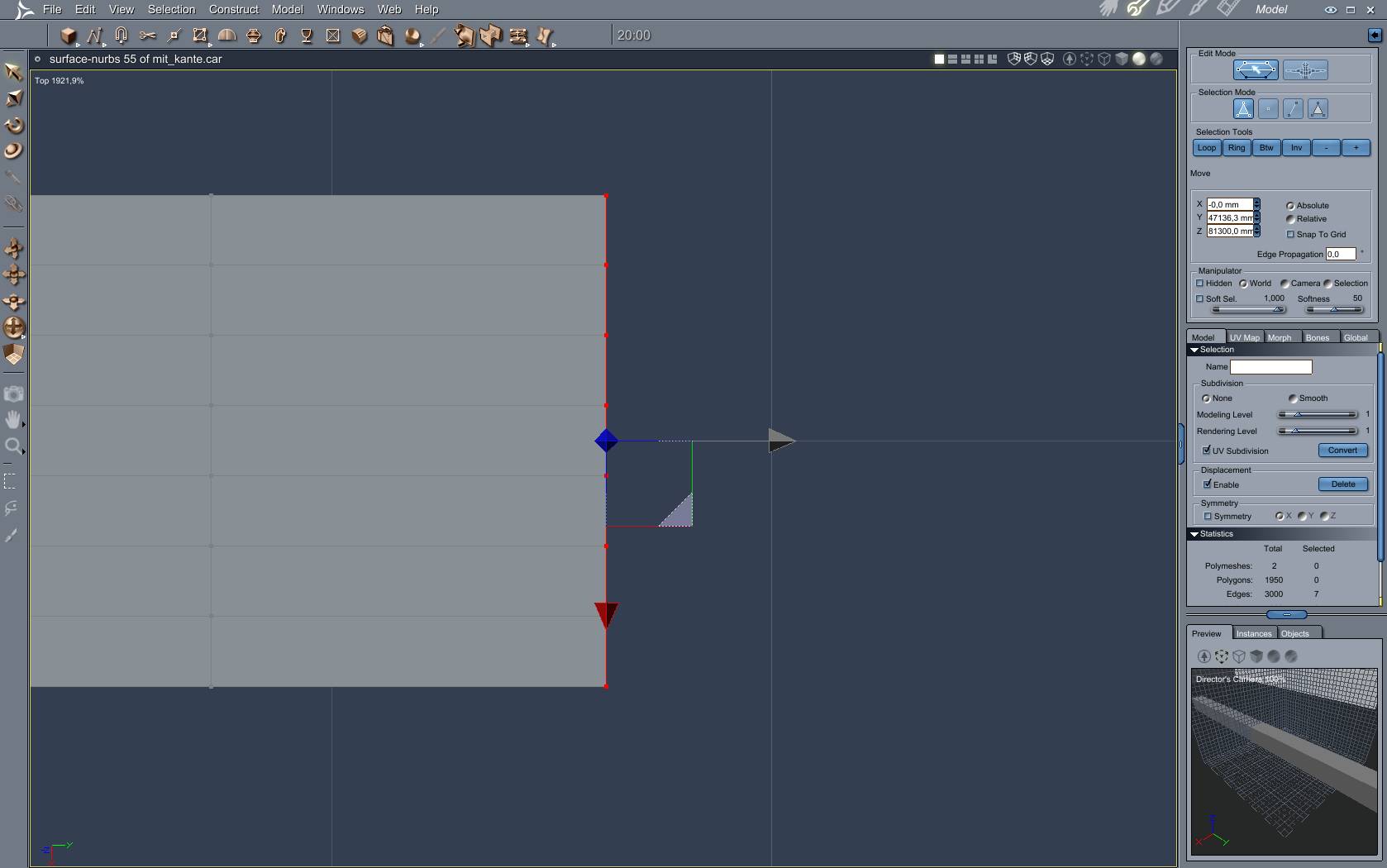Open the Selection menu
This screenshot has height=868, width=1387.
(x=171, y=9)
